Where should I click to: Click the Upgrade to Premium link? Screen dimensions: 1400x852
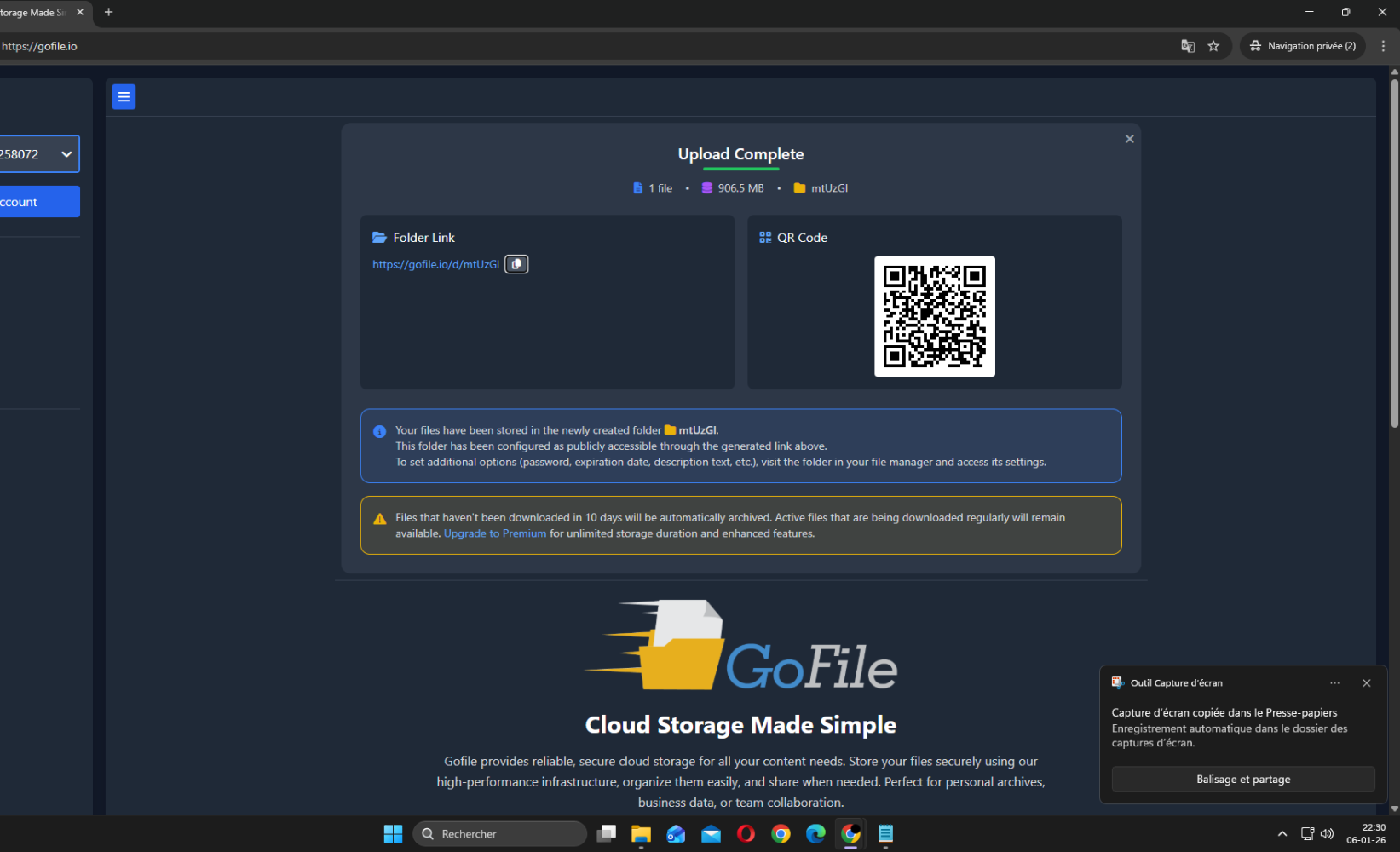494,533
